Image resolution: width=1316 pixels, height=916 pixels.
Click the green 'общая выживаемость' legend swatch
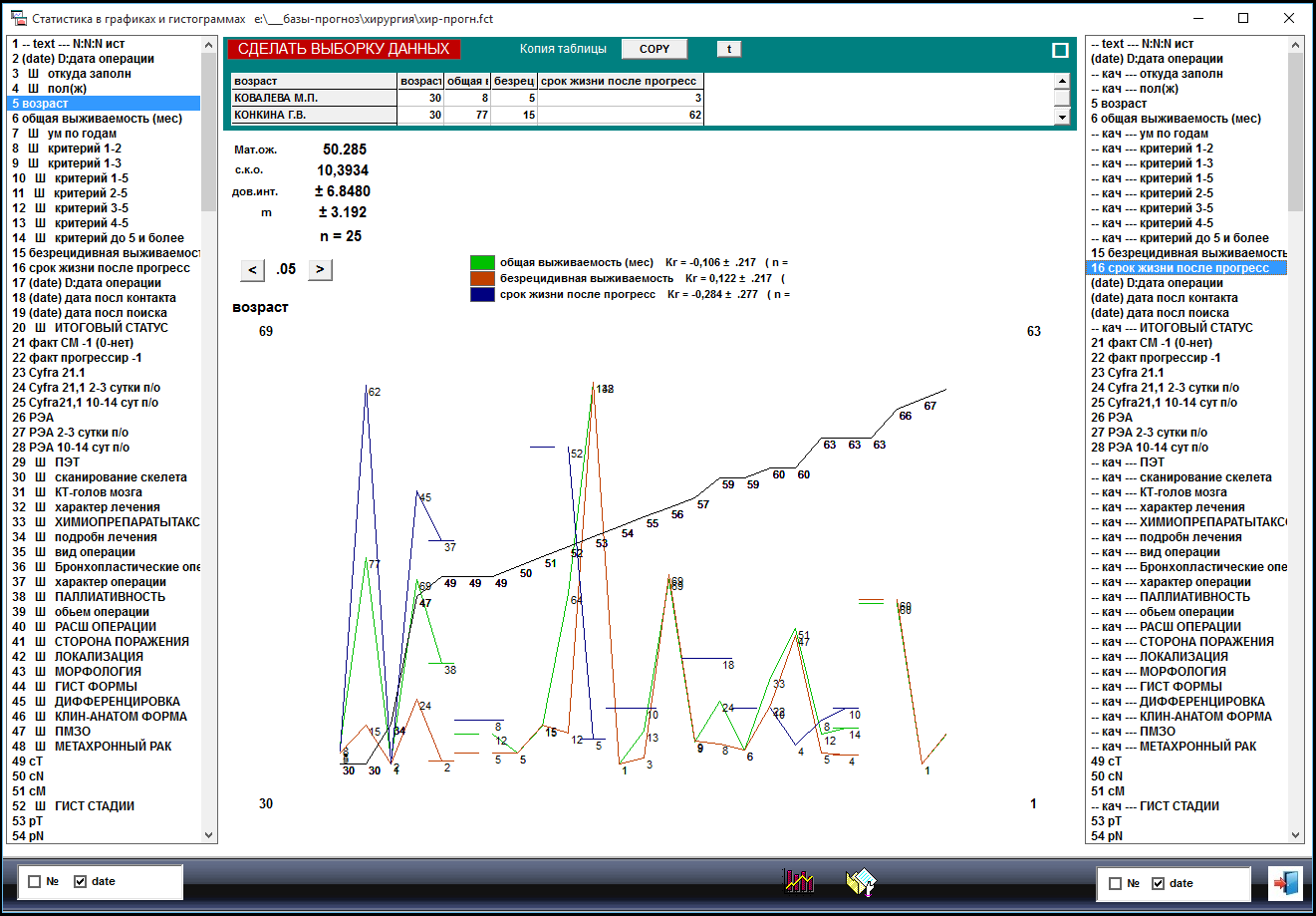(482, 263)
